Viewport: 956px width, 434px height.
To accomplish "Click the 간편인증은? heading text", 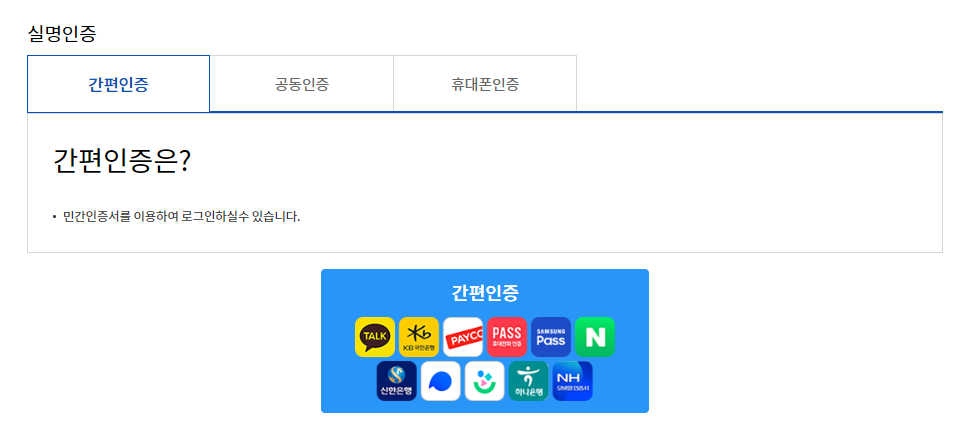I will pyautogui.click(x=123, y=162).
